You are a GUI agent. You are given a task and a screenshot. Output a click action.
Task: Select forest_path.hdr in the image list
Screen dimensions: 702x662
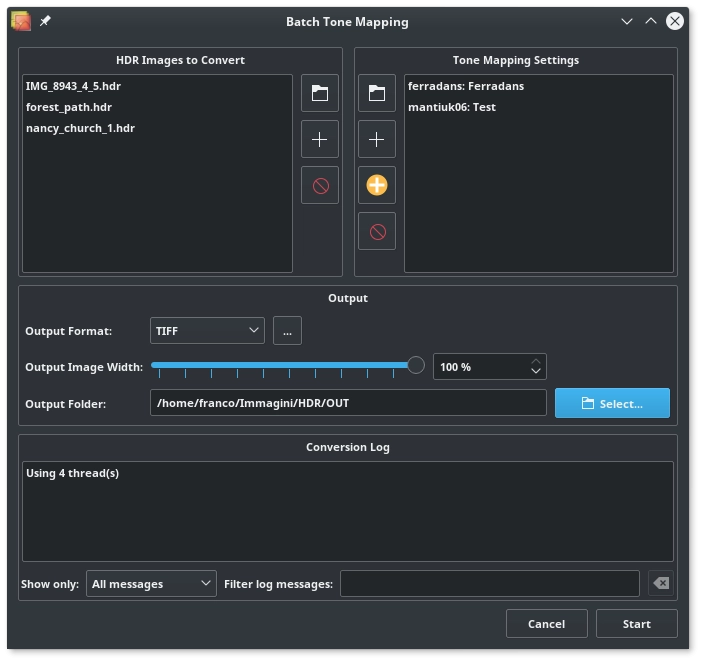tap(69, 107)
